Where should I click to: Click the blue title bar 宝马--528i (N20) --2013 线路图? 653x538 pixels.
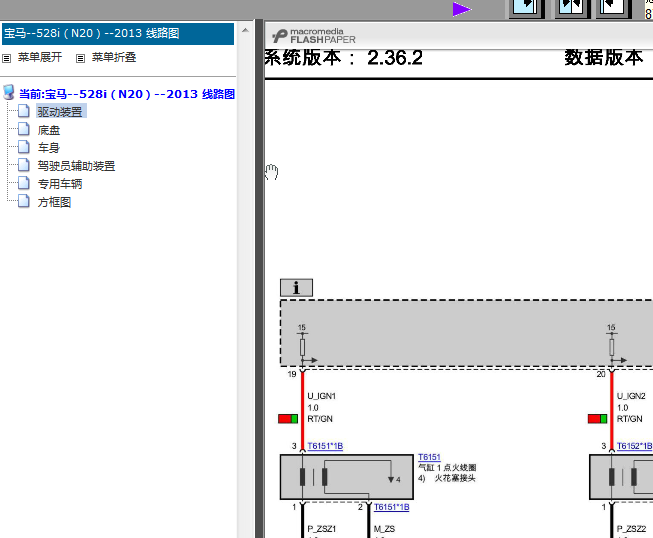pos(118,33)
